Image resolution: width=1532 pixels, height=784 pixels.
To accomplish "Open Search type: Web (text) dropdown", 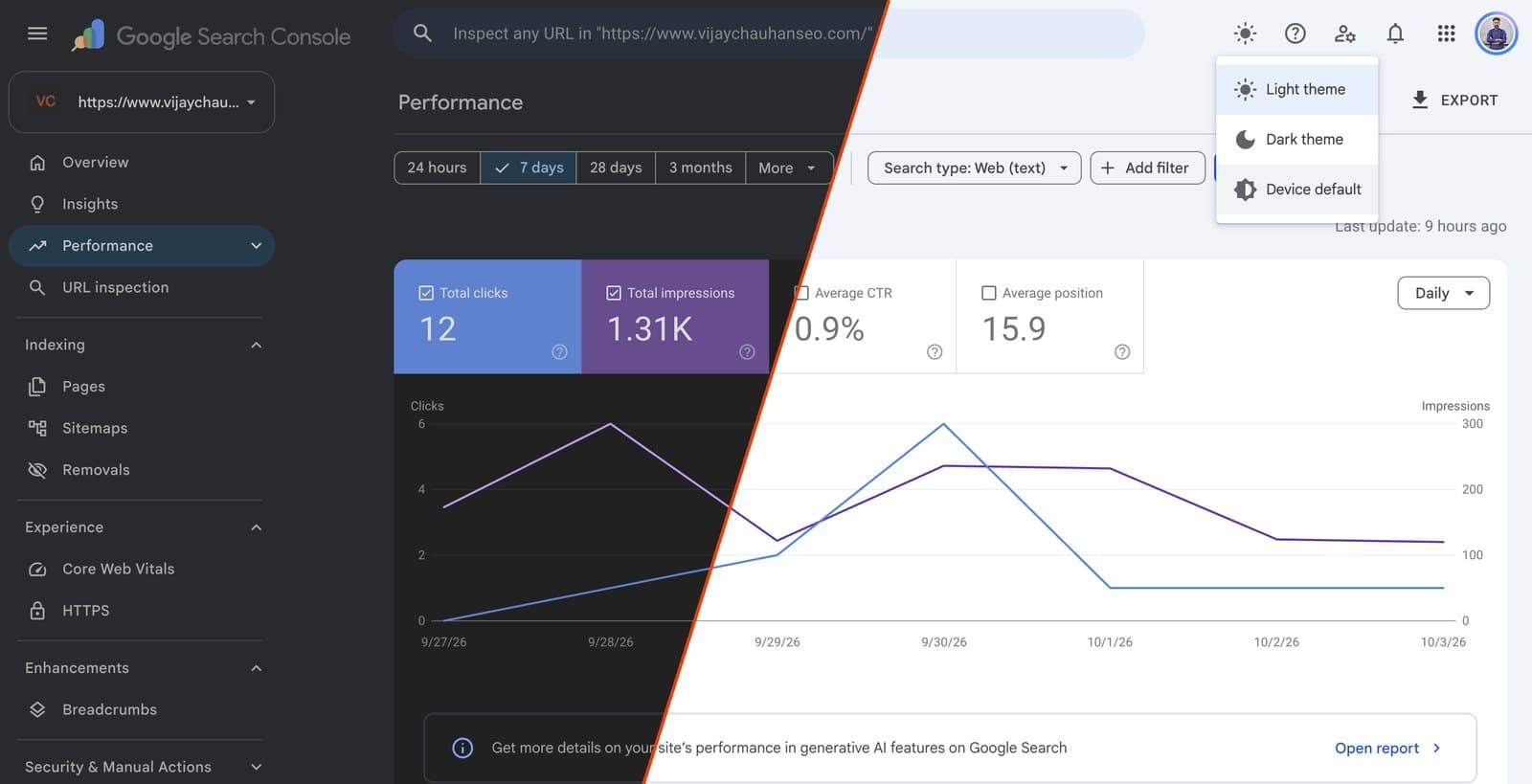I will [974, 168].
